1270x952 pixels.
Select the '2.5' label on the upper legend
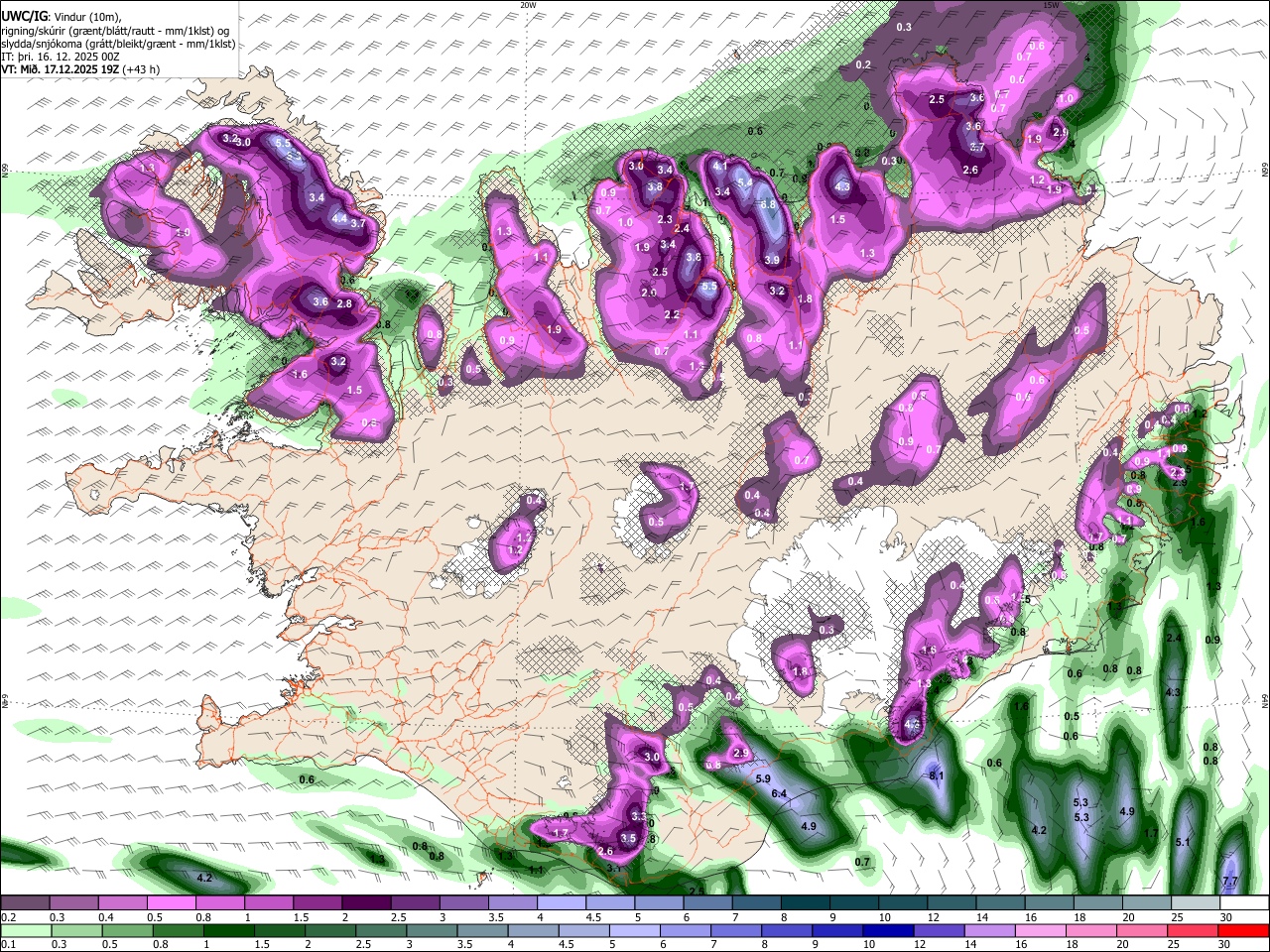point(398,917)
